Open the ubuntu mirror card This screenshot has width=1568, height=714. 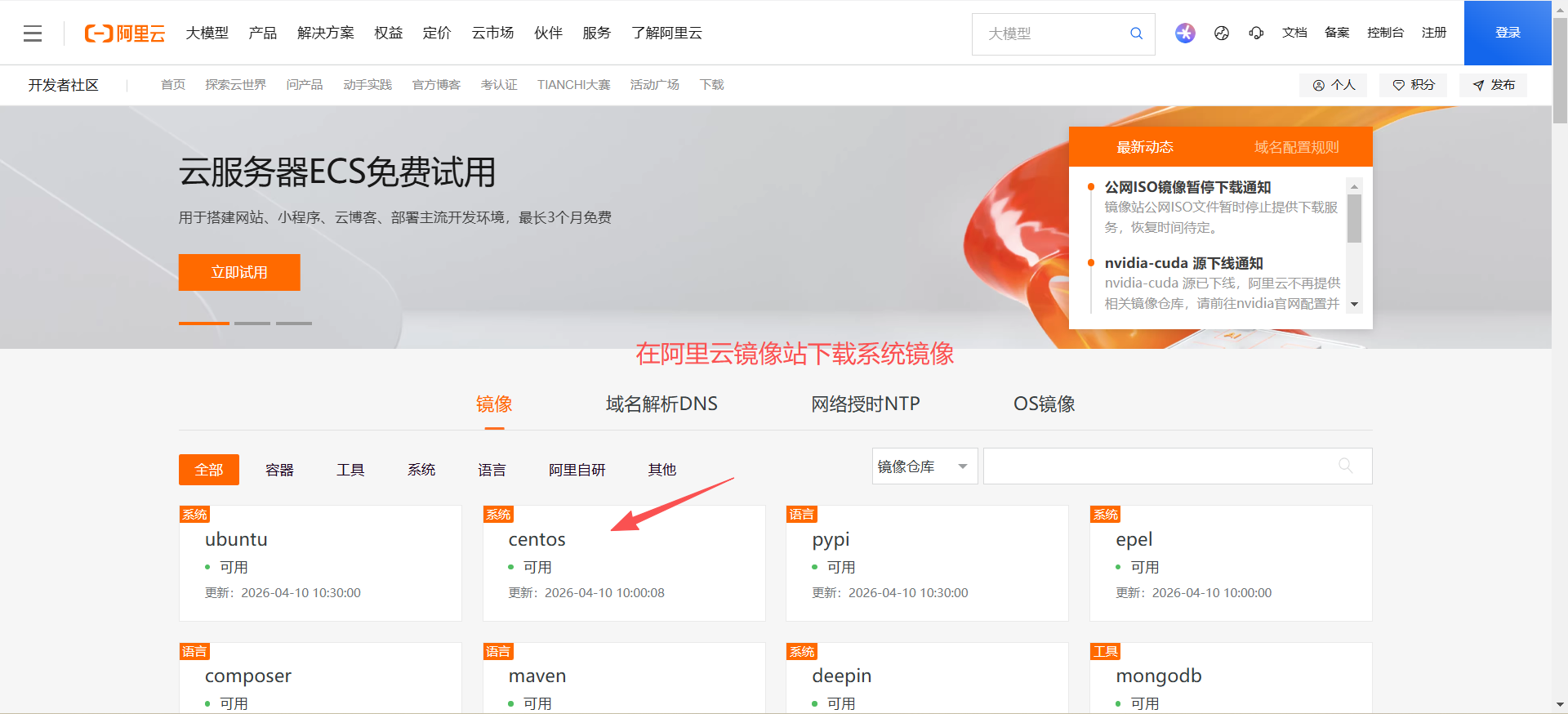pos(320,563)
